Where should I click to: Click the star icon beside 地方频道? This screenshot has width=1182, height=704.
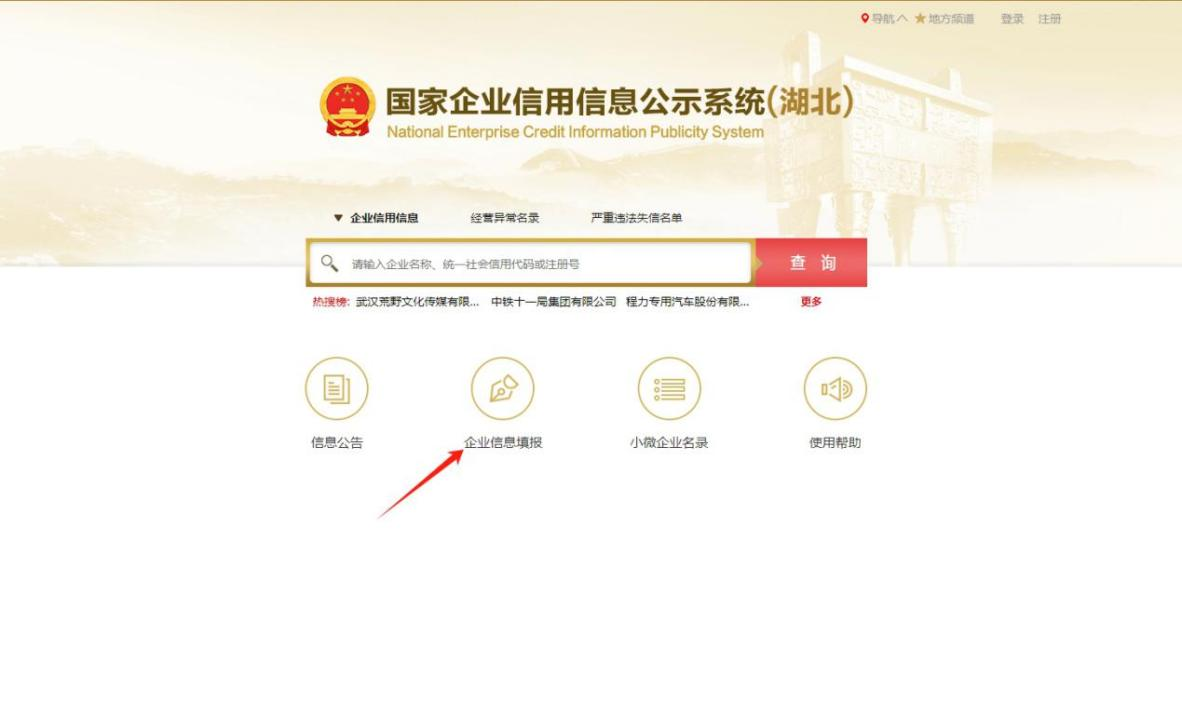pos(920,18)
